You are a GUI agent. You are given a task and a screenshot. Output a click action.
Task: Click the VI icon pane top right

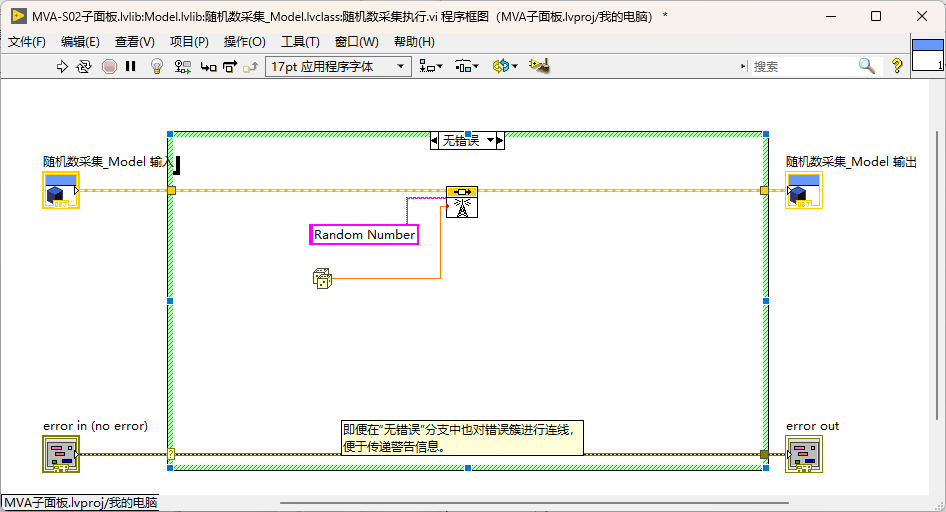[x=928, y=55]
